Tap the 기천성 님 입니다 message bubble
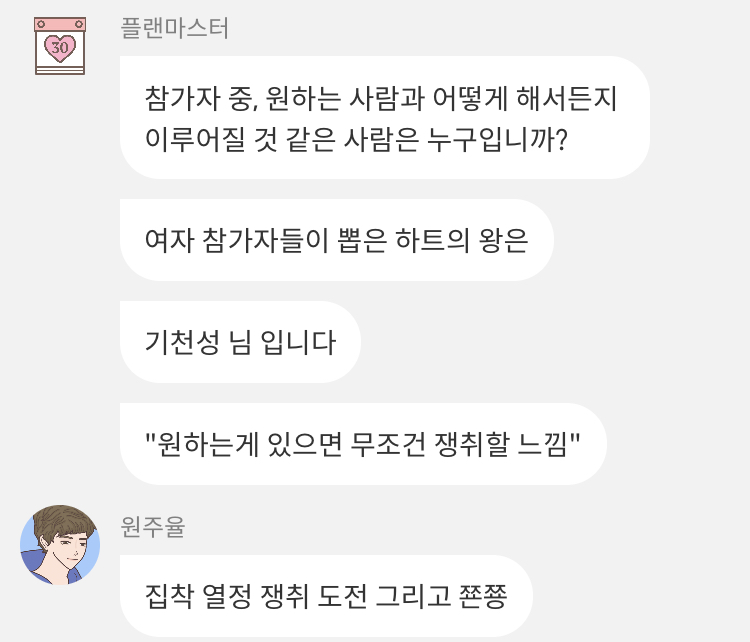This screenshot has height=642, width=750. click(x=240, y=342)
